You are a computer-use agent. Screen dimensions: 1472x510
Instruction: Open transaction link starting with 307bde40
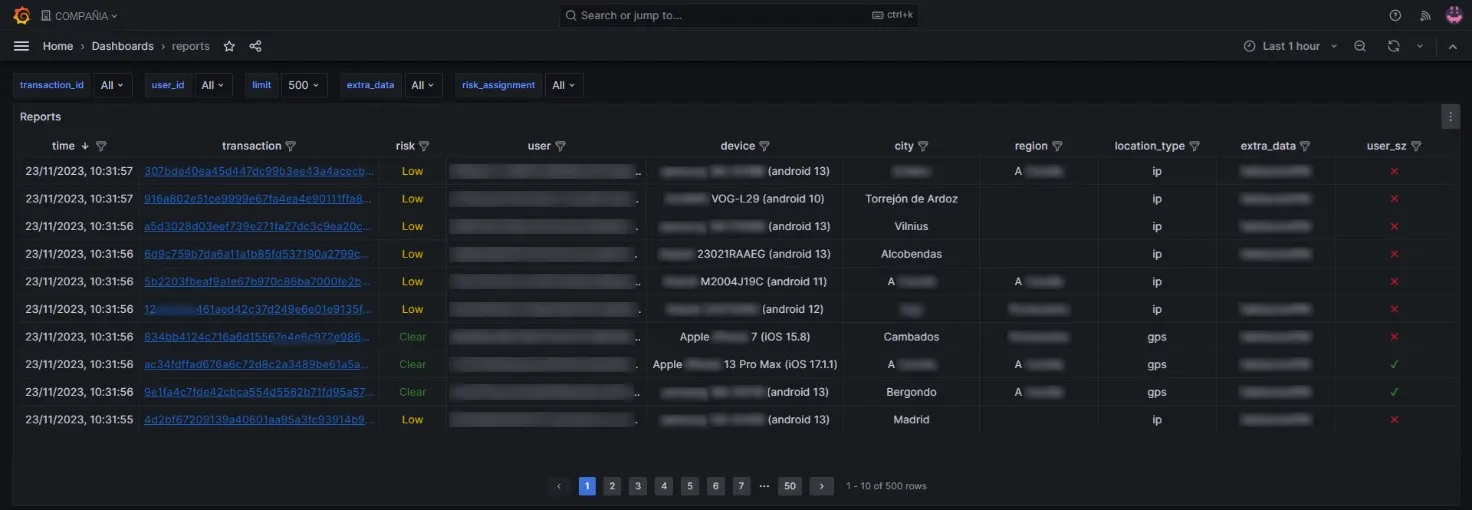(x=258, y=171)
